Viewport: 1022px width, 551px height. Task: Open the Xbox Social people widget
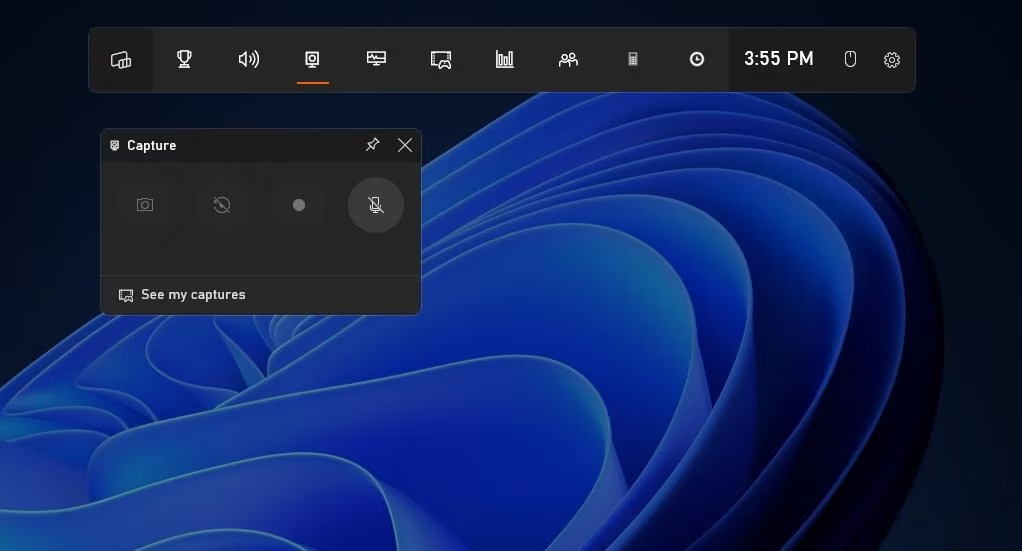point(568,60)
